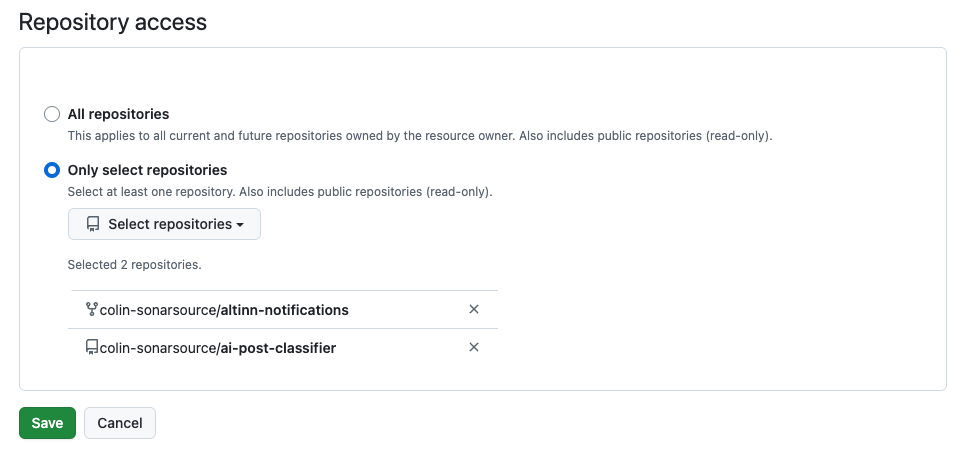Click the Select at least one repository hint
Image resolution: width=961 pixels, height=450 pixels.
click(279, 191)
